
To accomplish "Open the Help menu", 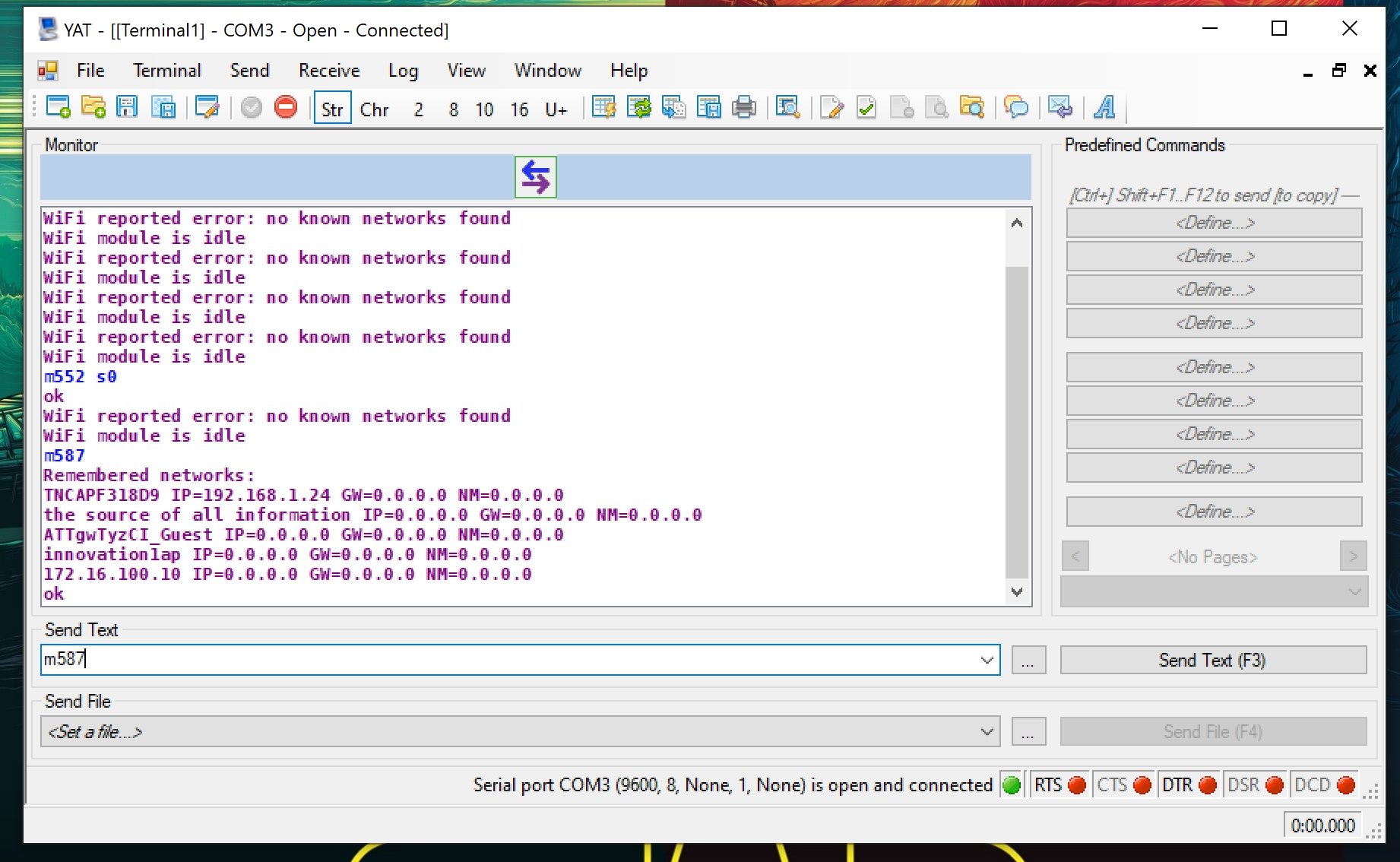I will coord(629,71).
